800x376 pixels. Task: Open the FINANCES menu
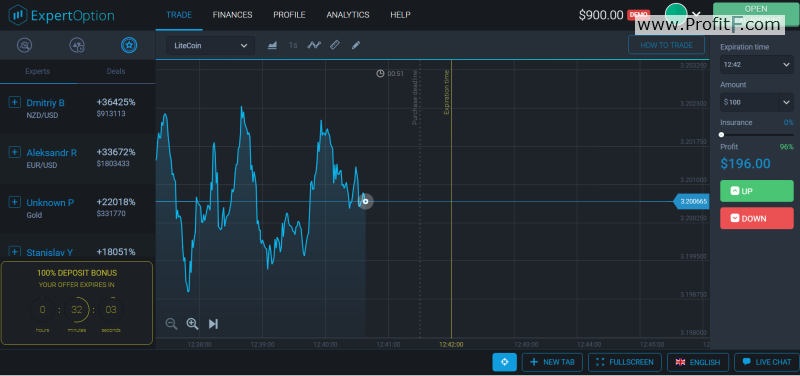(232, 15)
